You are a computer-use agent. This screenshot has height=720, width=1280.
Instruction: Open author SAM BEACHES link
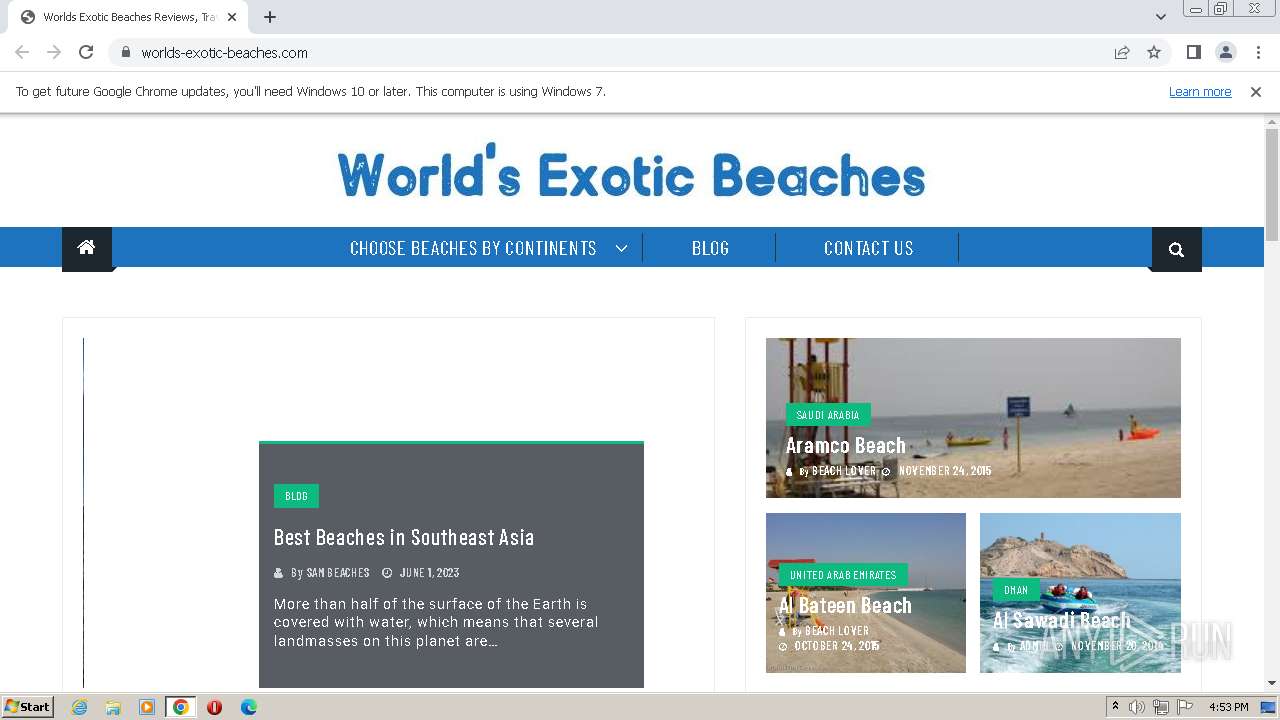click(338, 573)
